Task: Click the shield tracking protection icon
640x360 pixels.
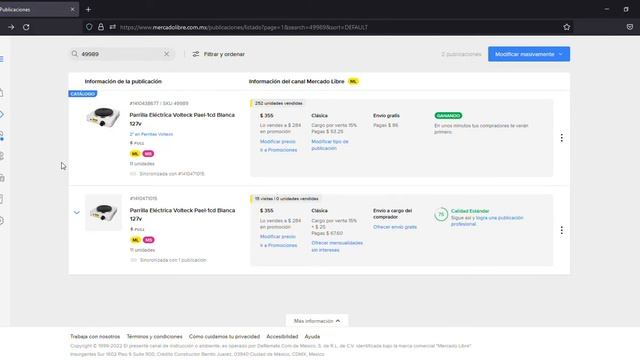Action: (89, 27)
